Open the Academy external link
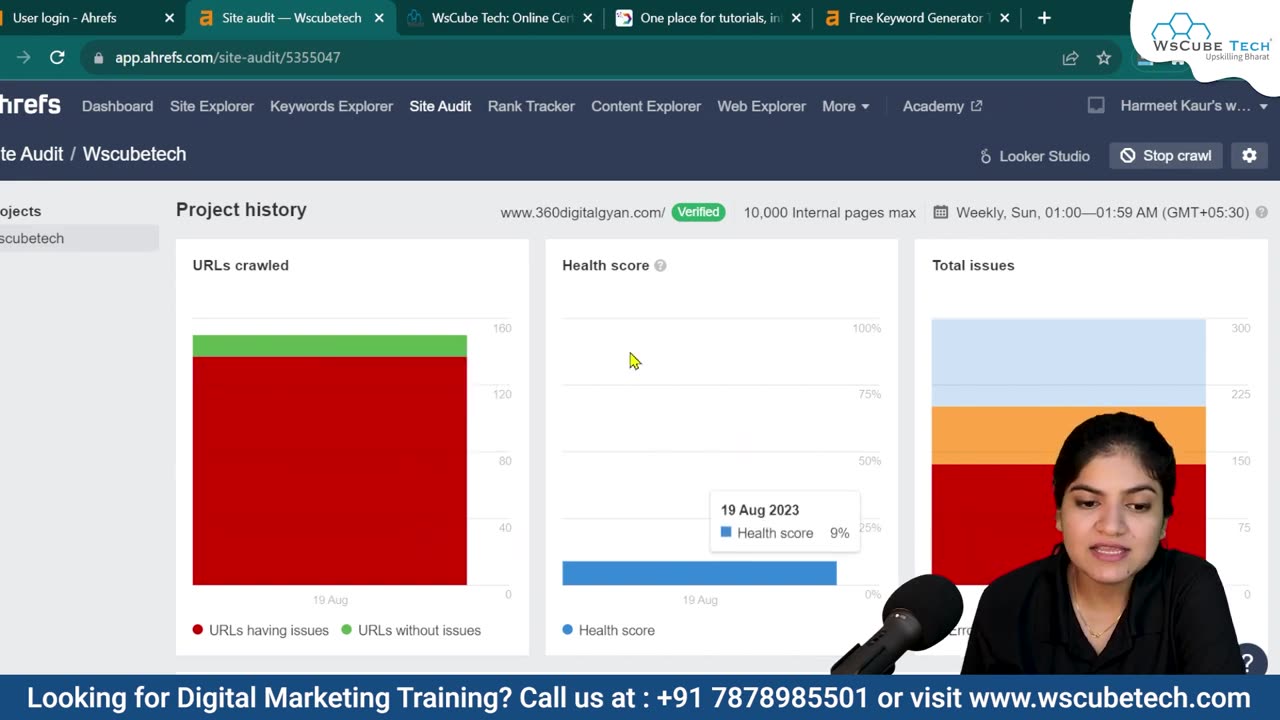 [x=942, y=106]
